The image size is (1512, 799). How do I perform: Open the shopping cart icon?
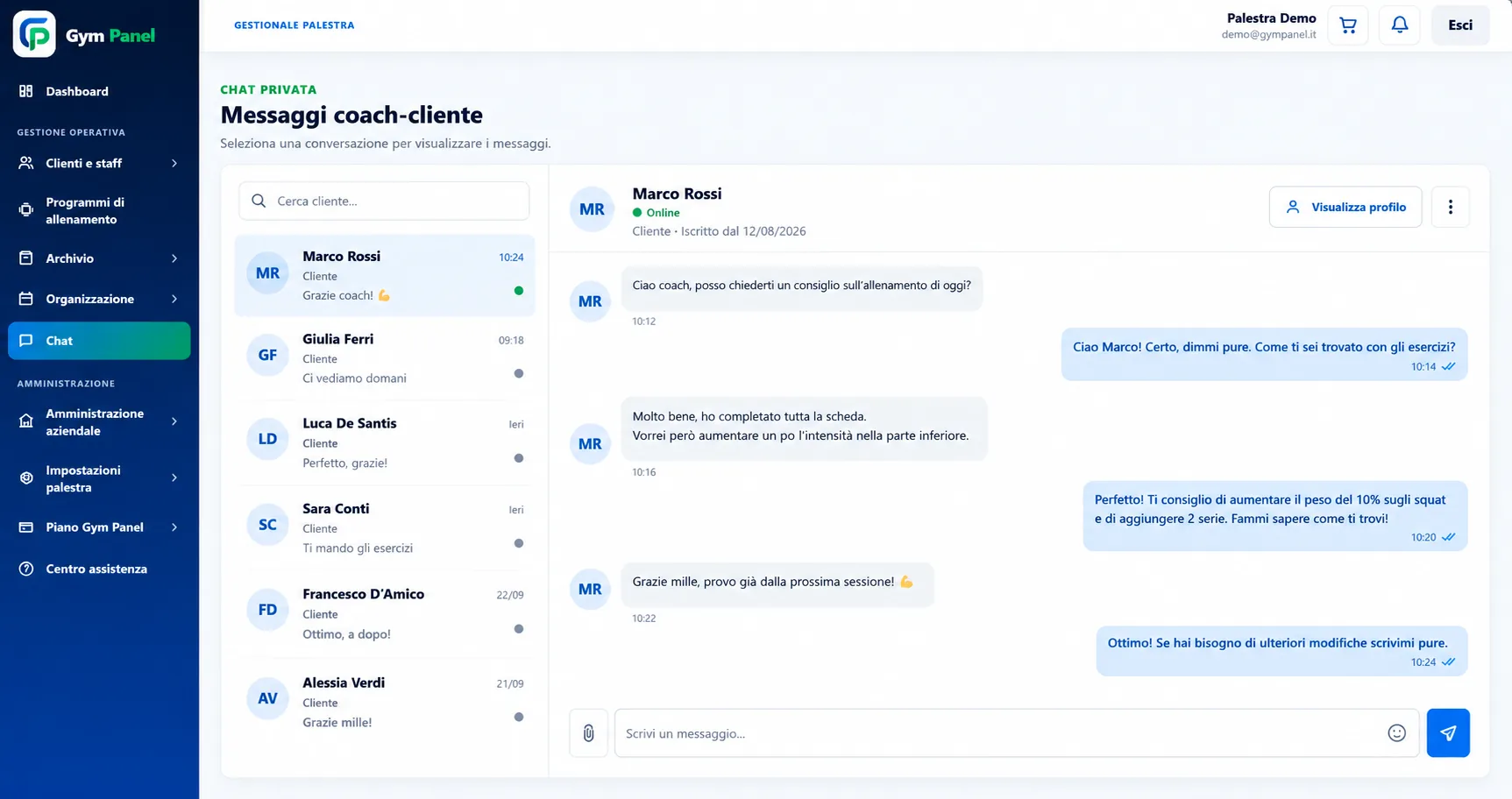coord(1348,25)
